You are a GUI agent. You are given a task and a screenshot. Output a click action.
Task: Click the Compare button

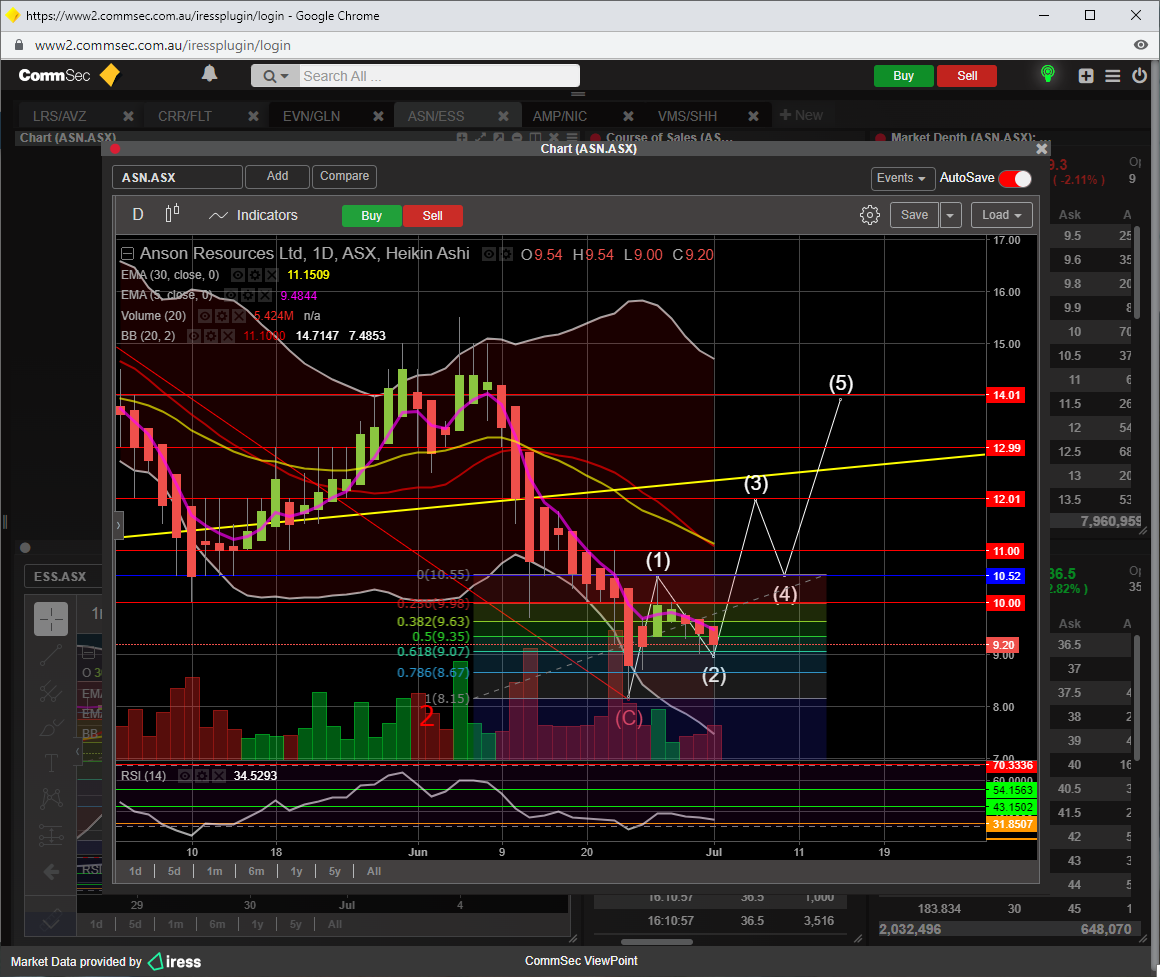[x=345, y=176]
